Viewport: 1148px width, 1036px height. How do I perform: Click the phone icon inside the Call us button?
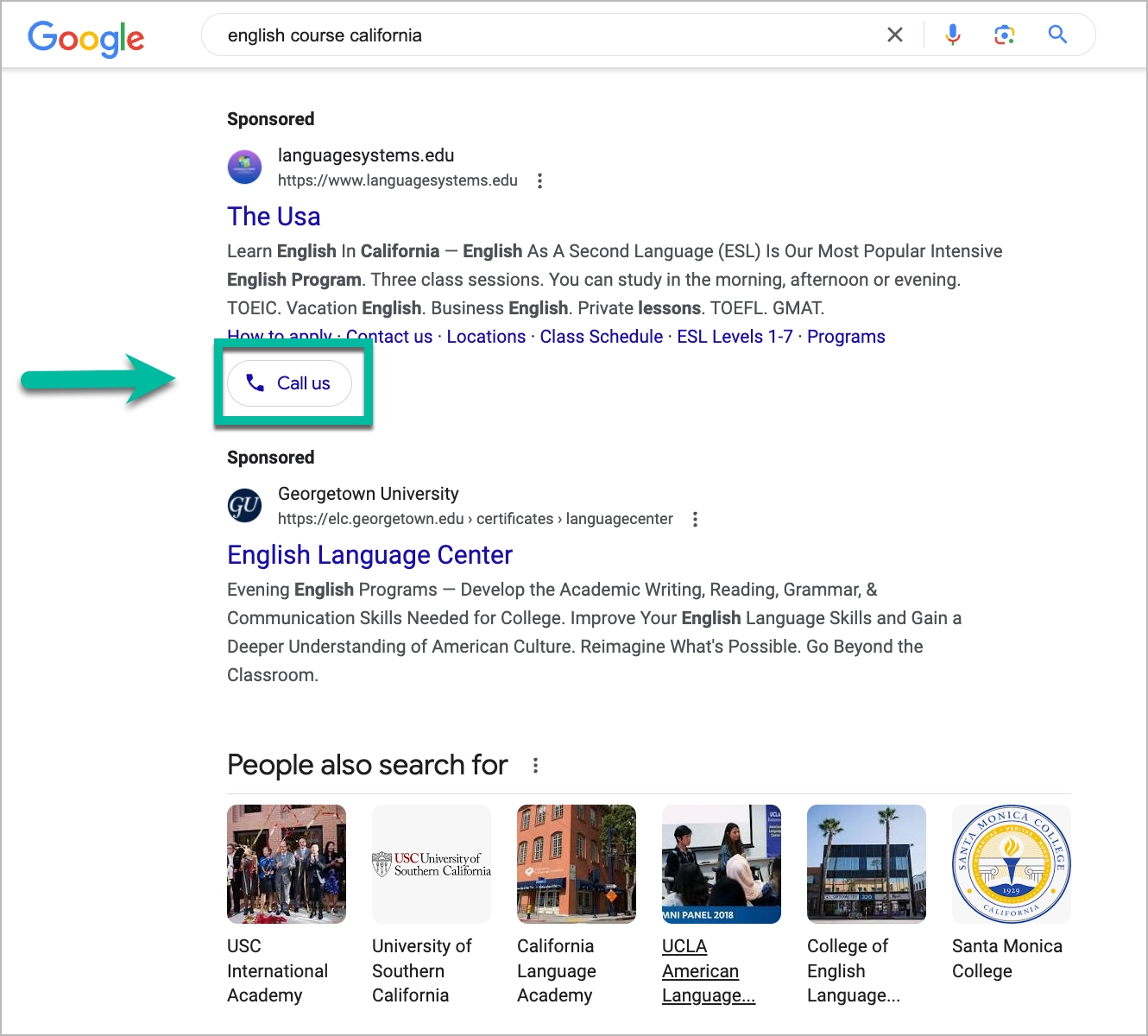[x=256, y=383]
